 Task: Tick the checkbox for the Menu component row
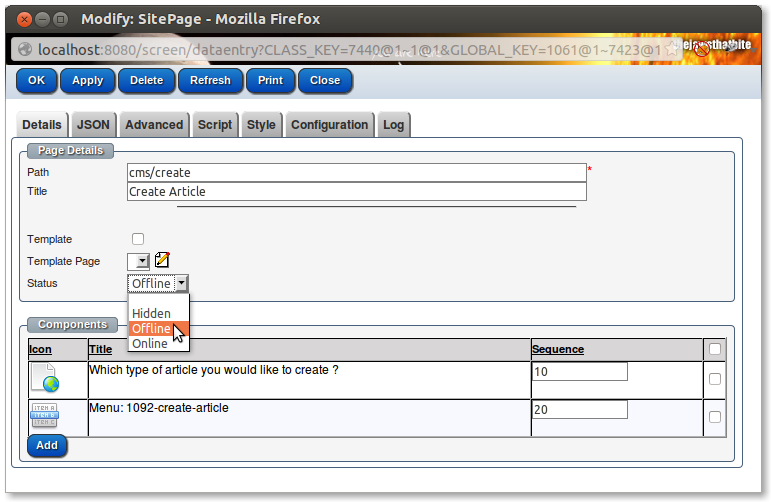point(714,417)
